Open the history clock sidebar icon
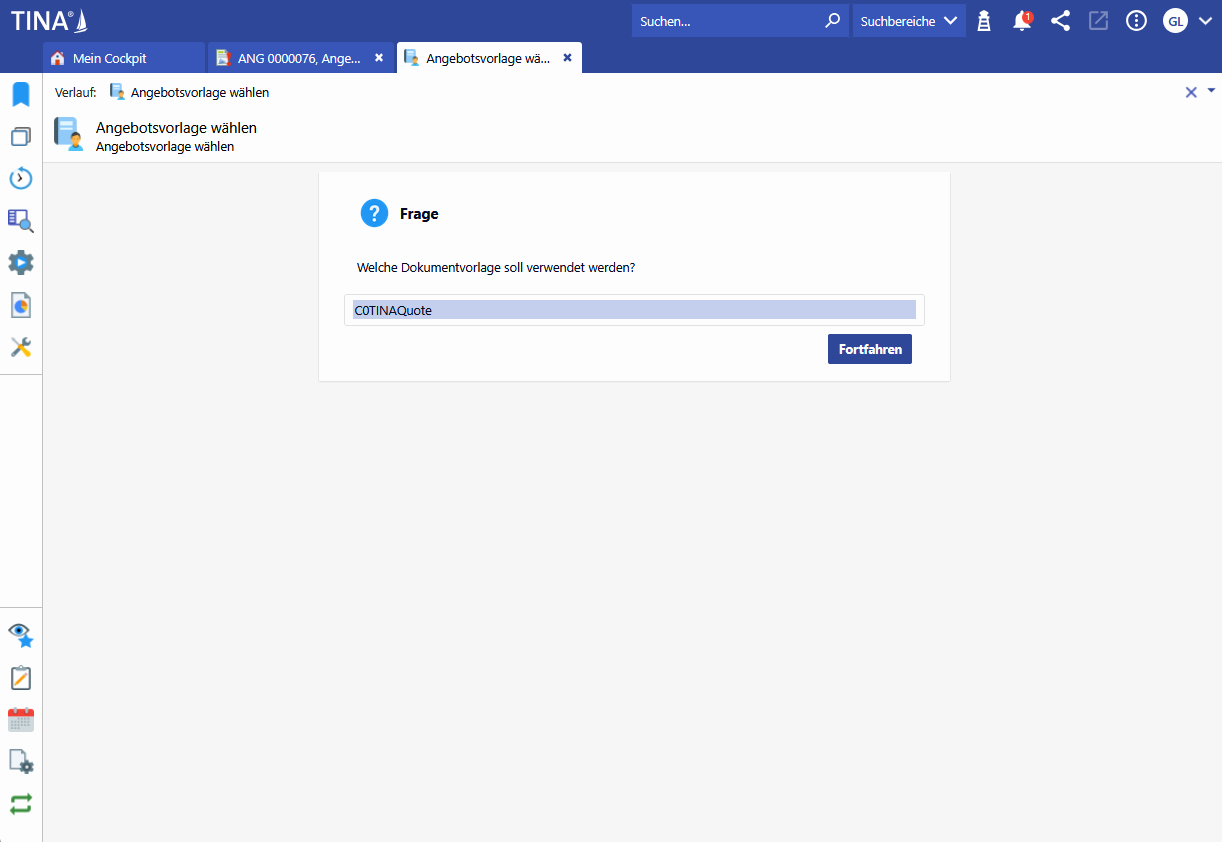 click(21, 179)
